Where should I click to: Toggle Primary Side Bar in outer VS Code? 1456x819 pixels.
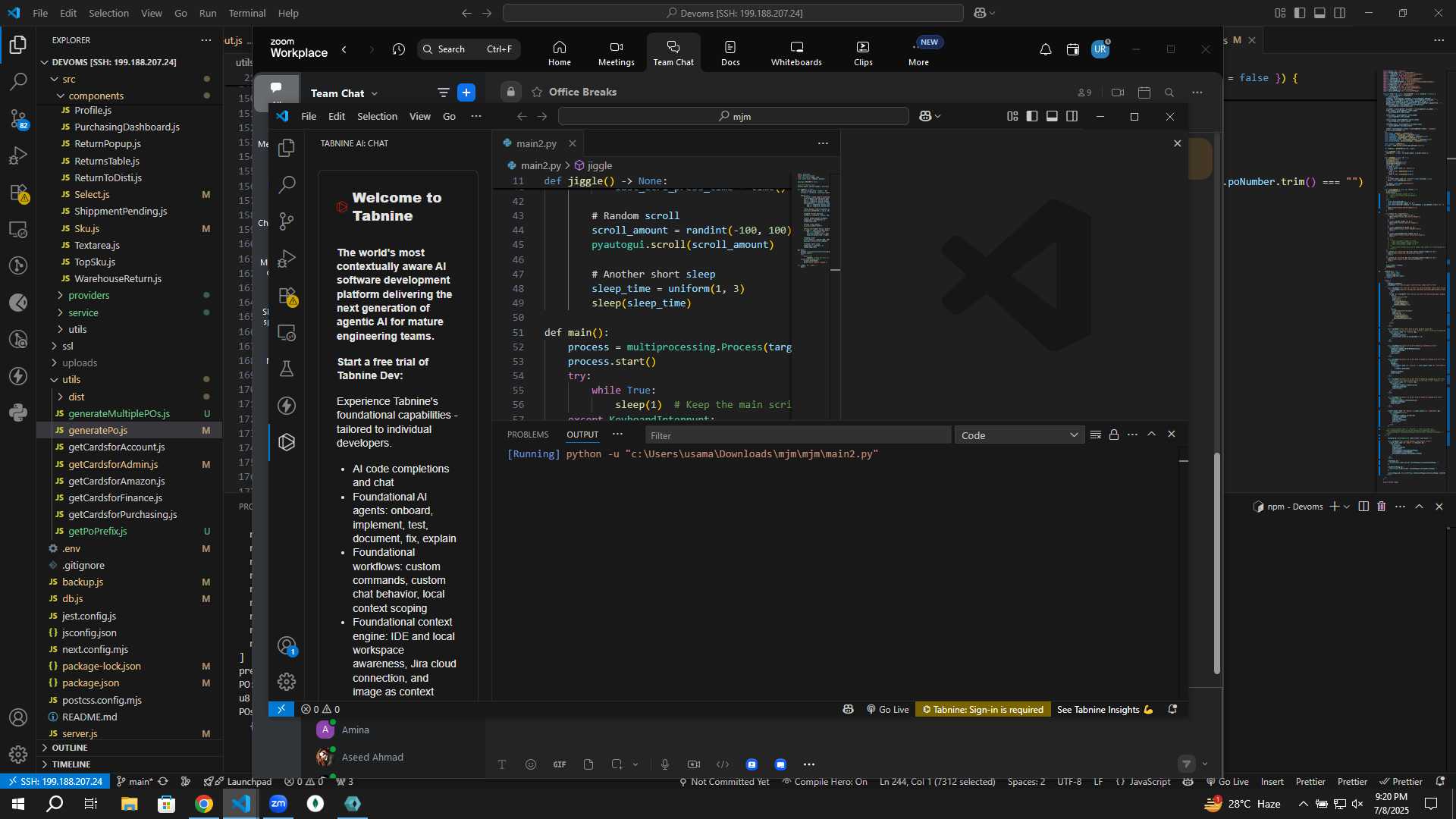pyautogui.click(x=1300, y=13)
